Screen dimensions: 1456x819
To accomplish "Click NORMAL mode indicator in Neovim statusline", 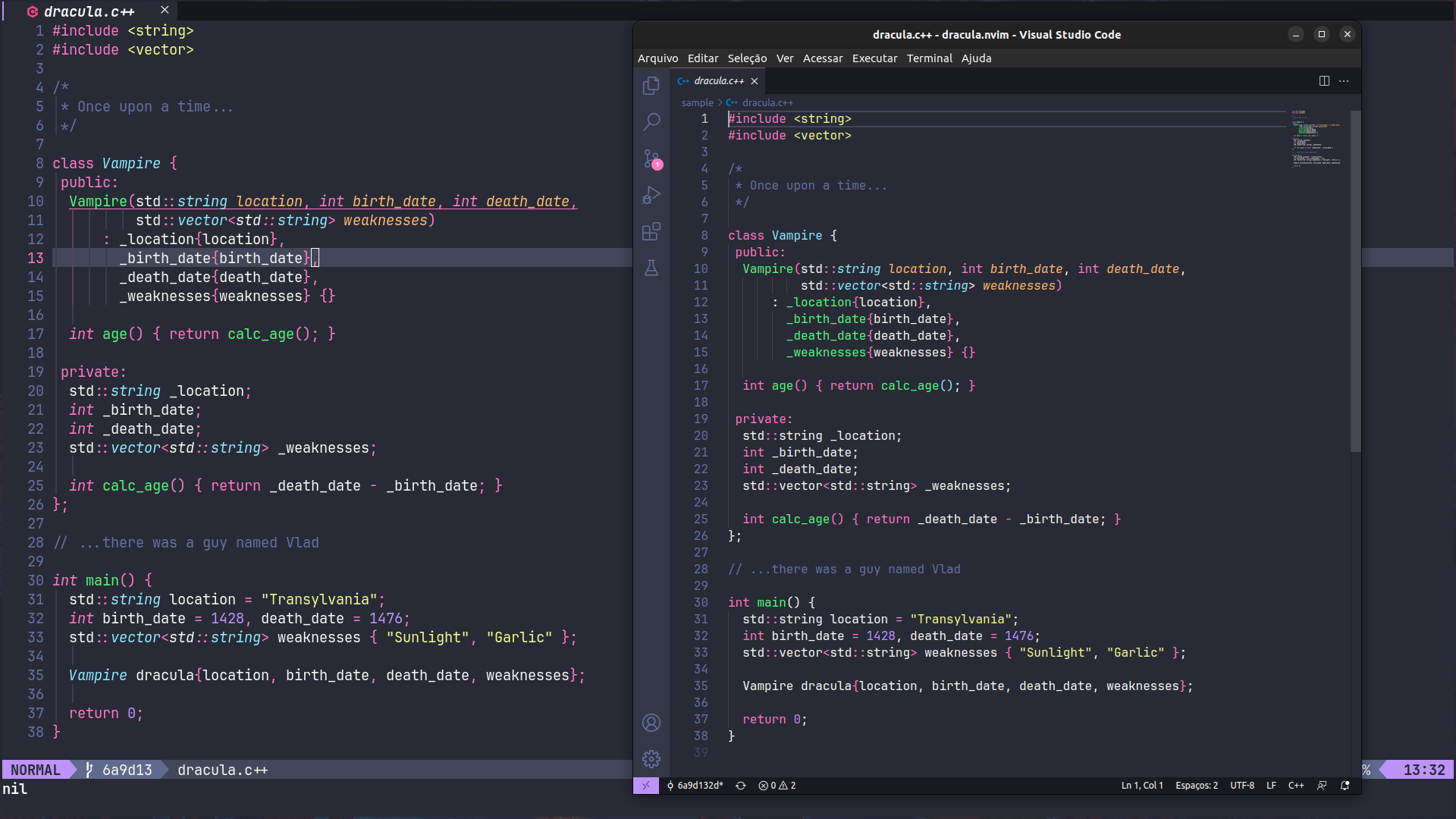I will click(x=36, y=770).
